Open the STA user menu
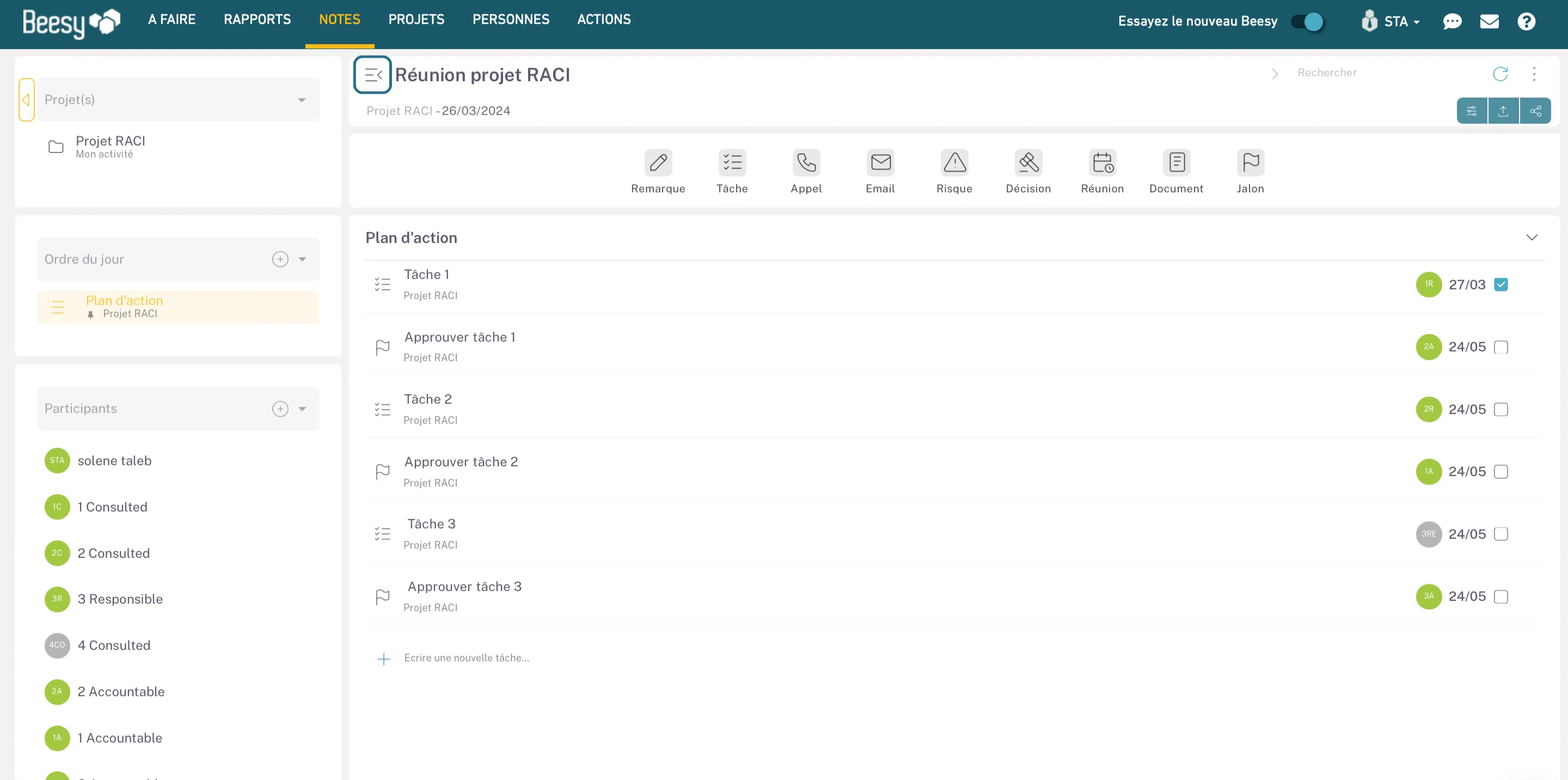 pyautogui.click(x=1391, y=22)
